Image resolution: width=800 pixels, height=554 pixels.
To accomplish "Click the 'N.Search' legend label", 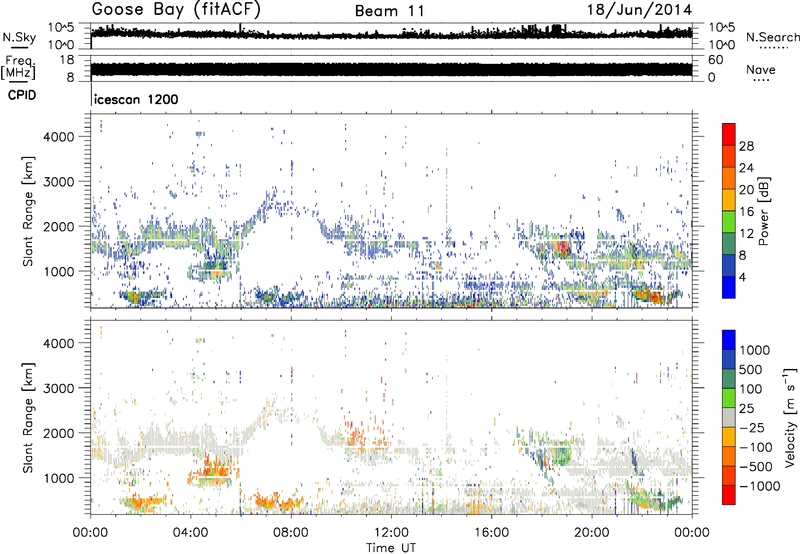I will click(772, 37).
